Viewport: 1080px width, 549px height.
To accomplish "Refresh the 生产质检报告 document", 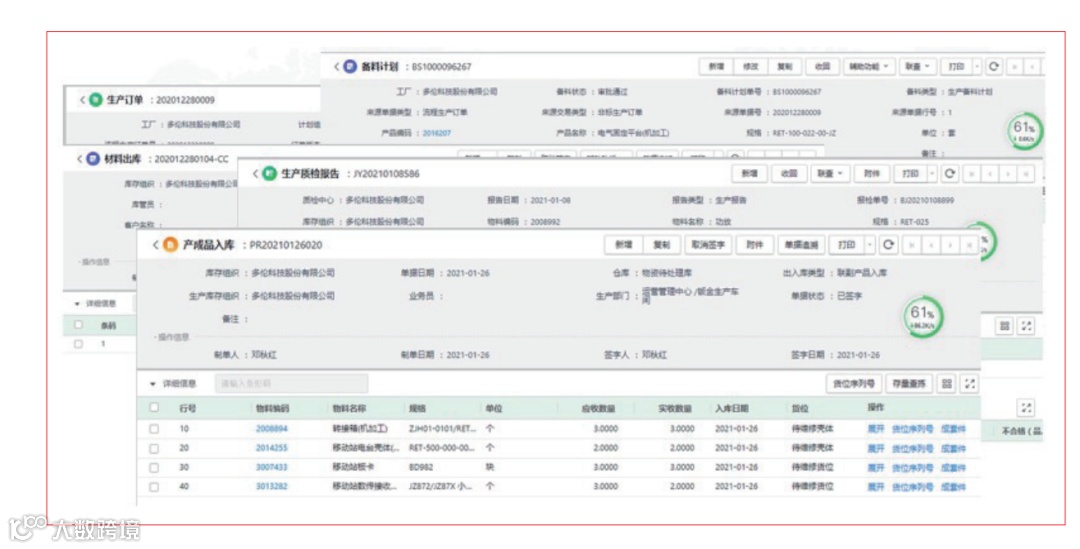I will click(x=950, y=174).
